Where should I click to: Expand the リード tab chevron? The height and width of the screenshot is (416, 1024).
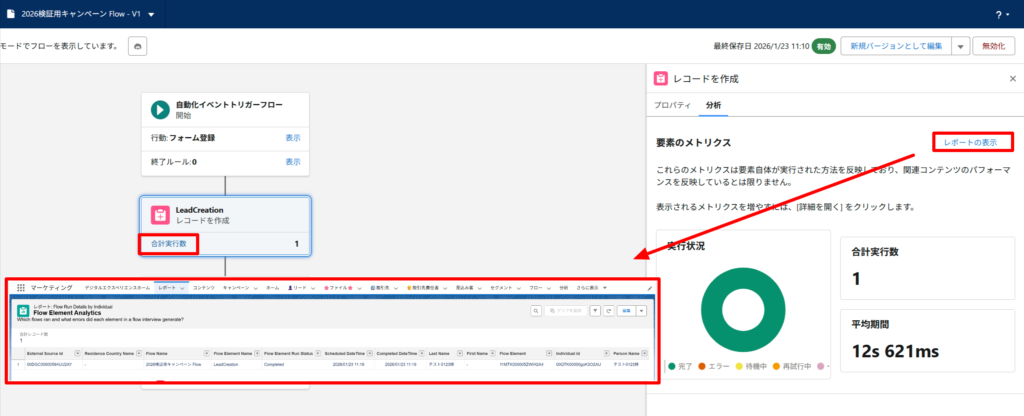tap(313, 288)
